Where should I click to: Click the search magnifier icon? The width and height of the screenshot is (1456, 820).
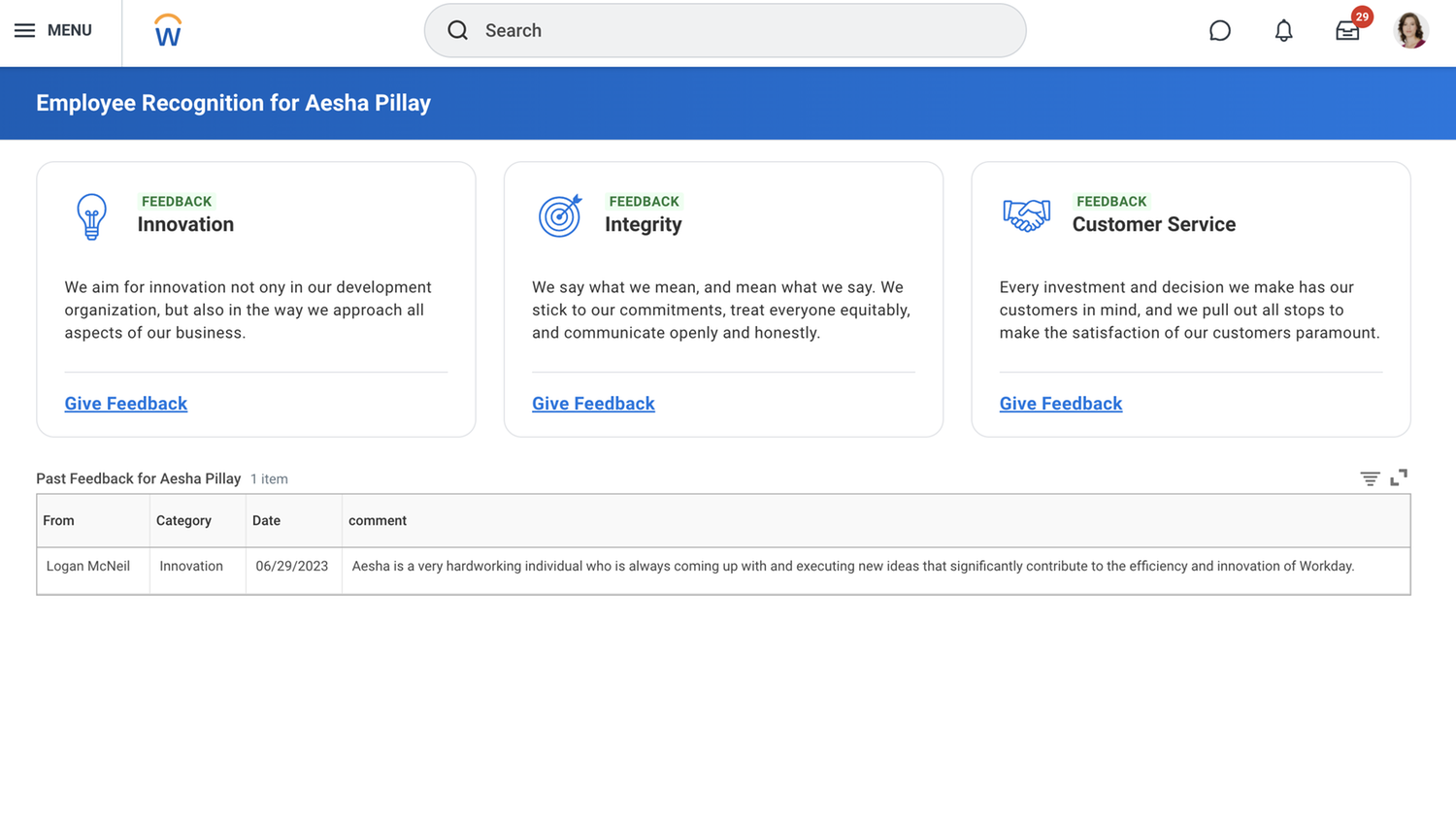456,30
